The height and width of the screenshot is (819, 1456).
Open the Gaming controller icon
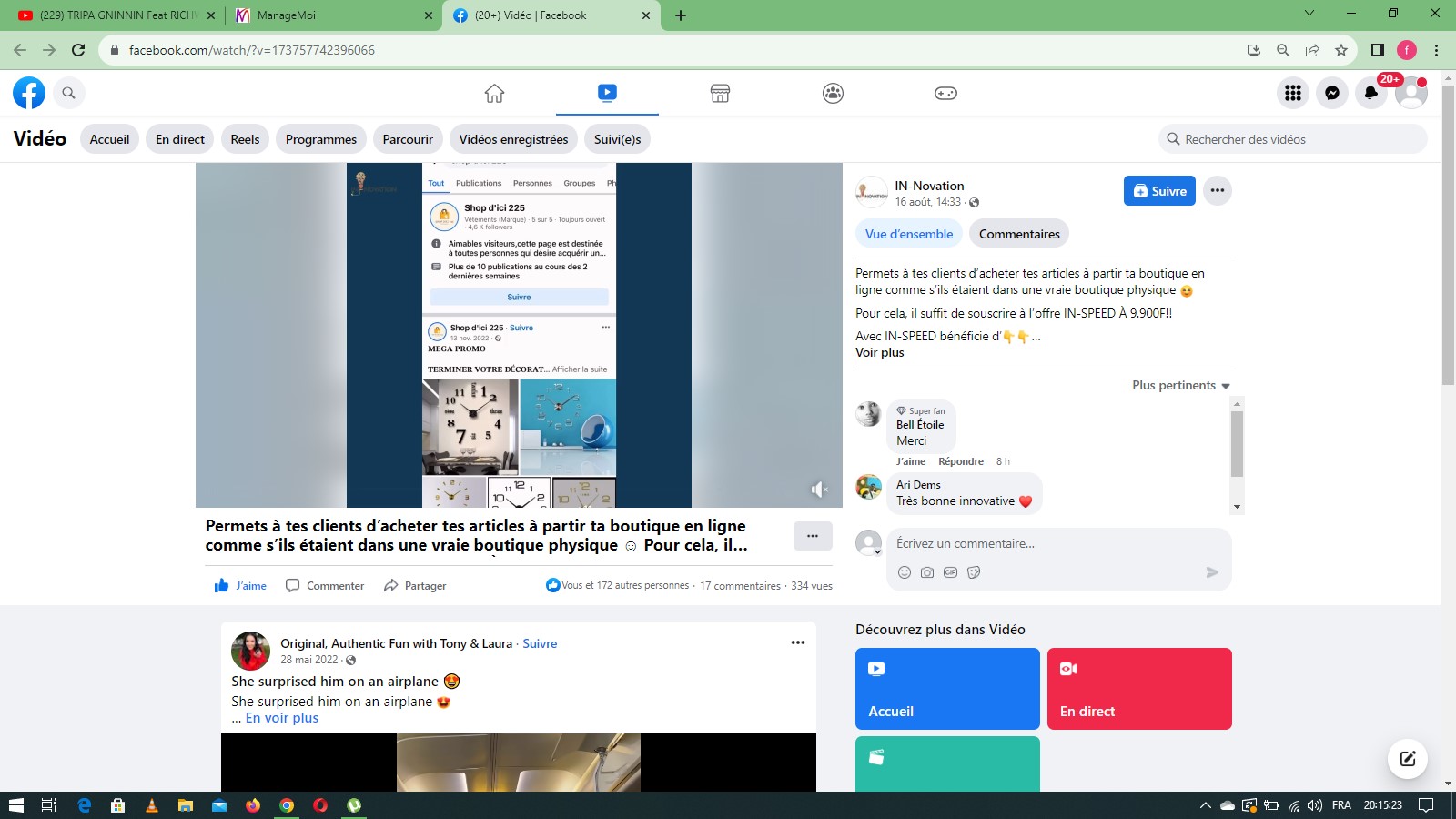(945, 93)
